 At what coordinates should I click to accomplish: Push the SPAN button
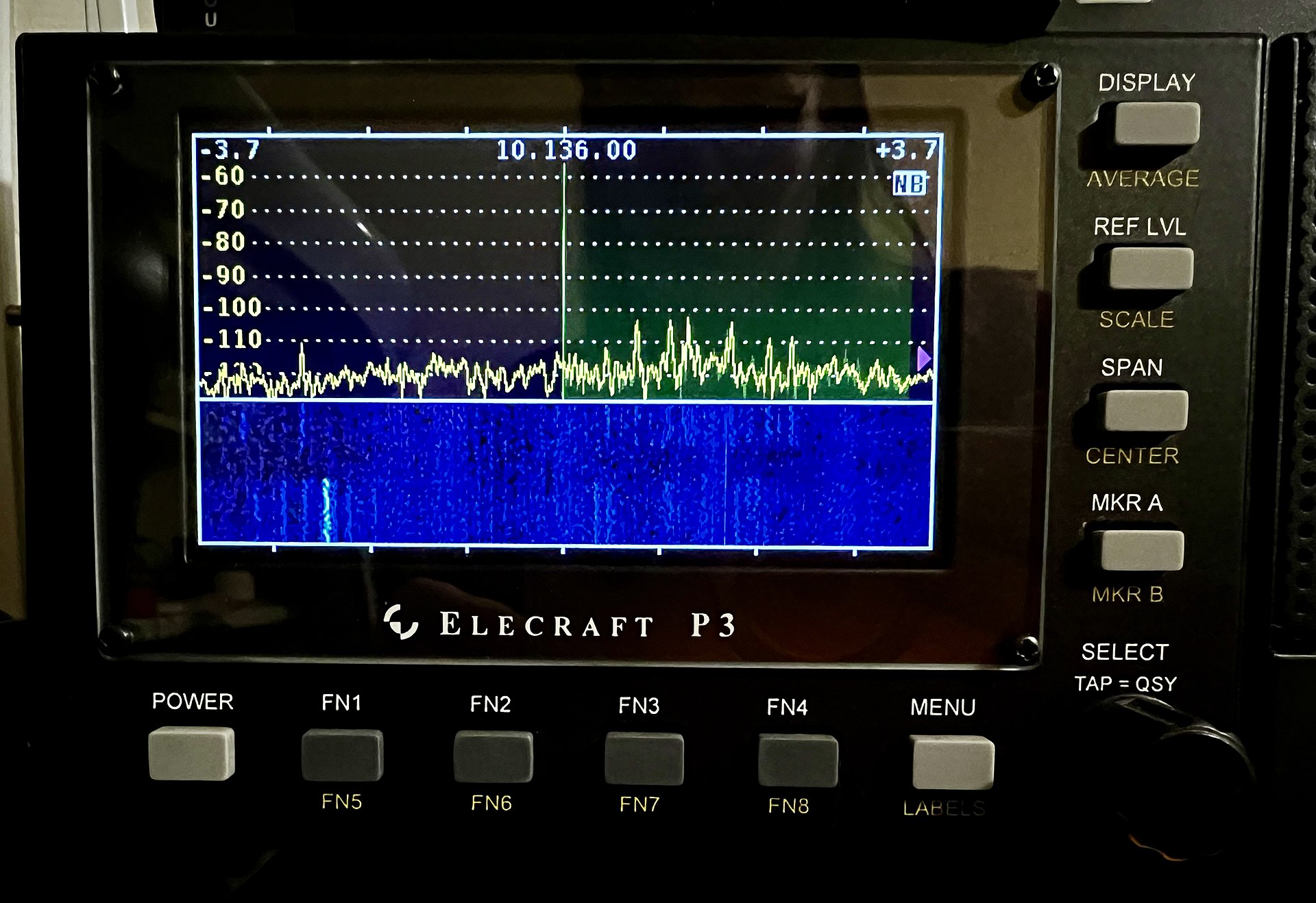click(1145, 411)
